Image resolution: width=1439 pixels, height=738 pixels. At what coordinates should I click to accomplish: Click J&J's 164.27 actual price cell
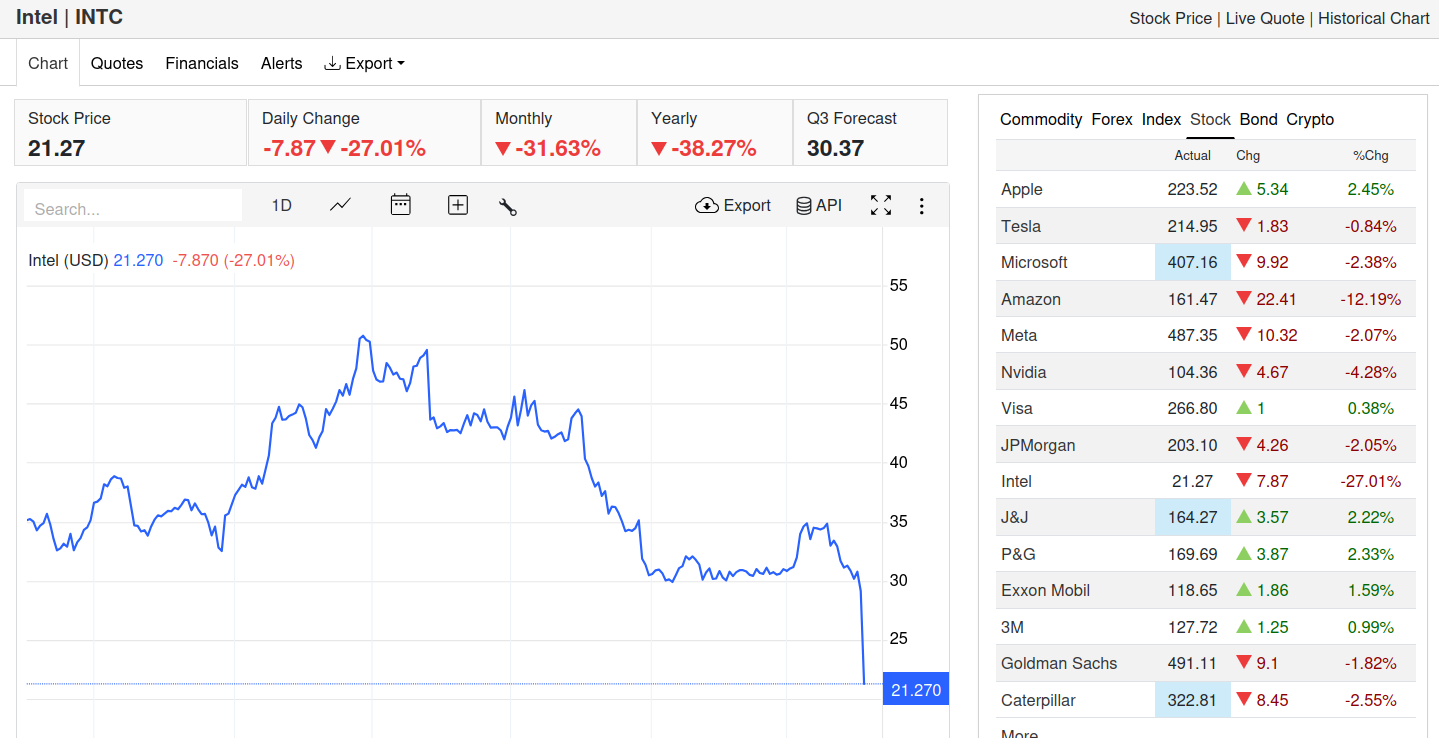pyautogui.click(x=1192, y=517)
